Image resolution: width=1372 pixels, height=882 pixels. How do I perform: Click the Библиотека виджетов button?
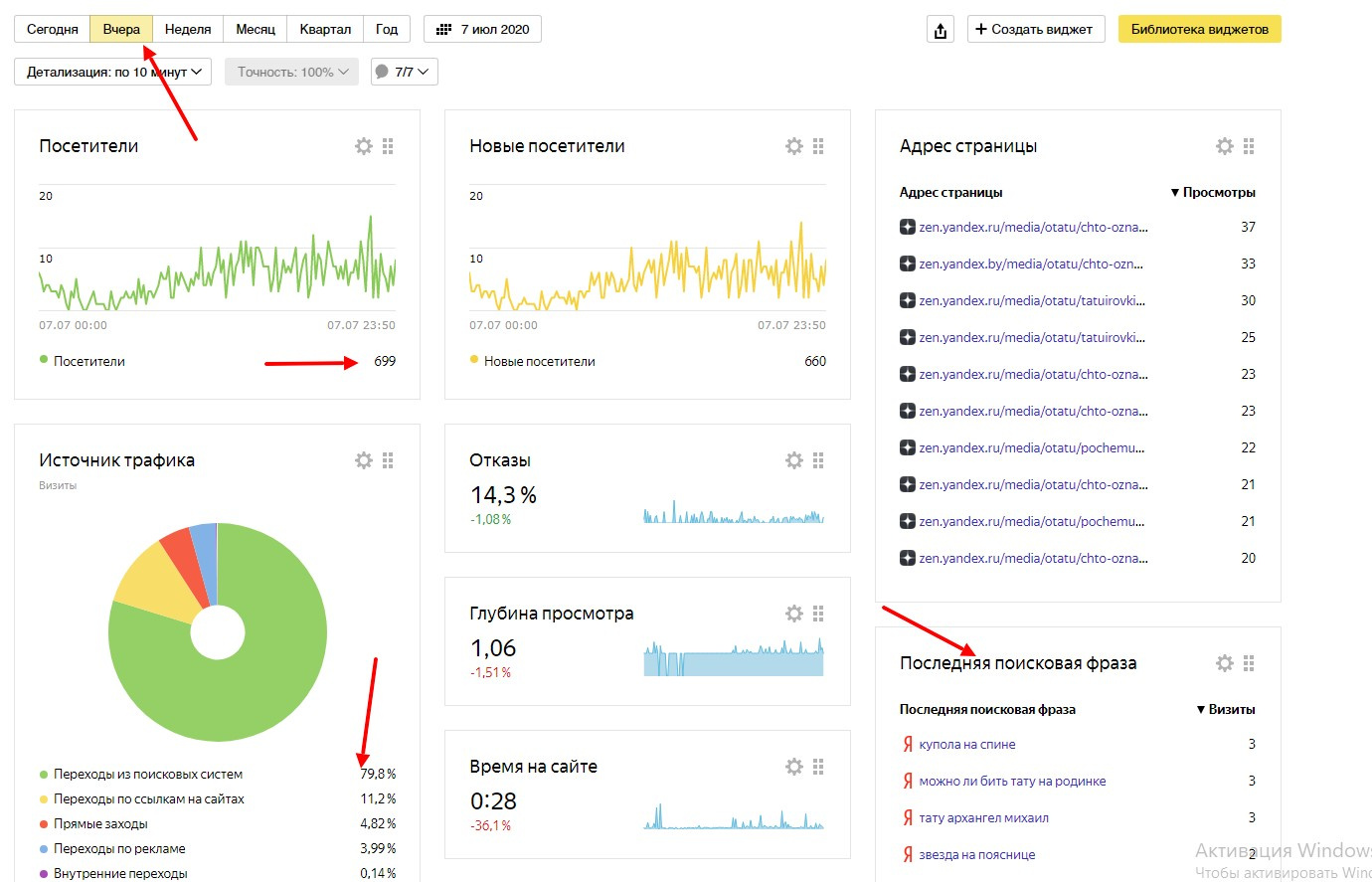pos(1199,29)
